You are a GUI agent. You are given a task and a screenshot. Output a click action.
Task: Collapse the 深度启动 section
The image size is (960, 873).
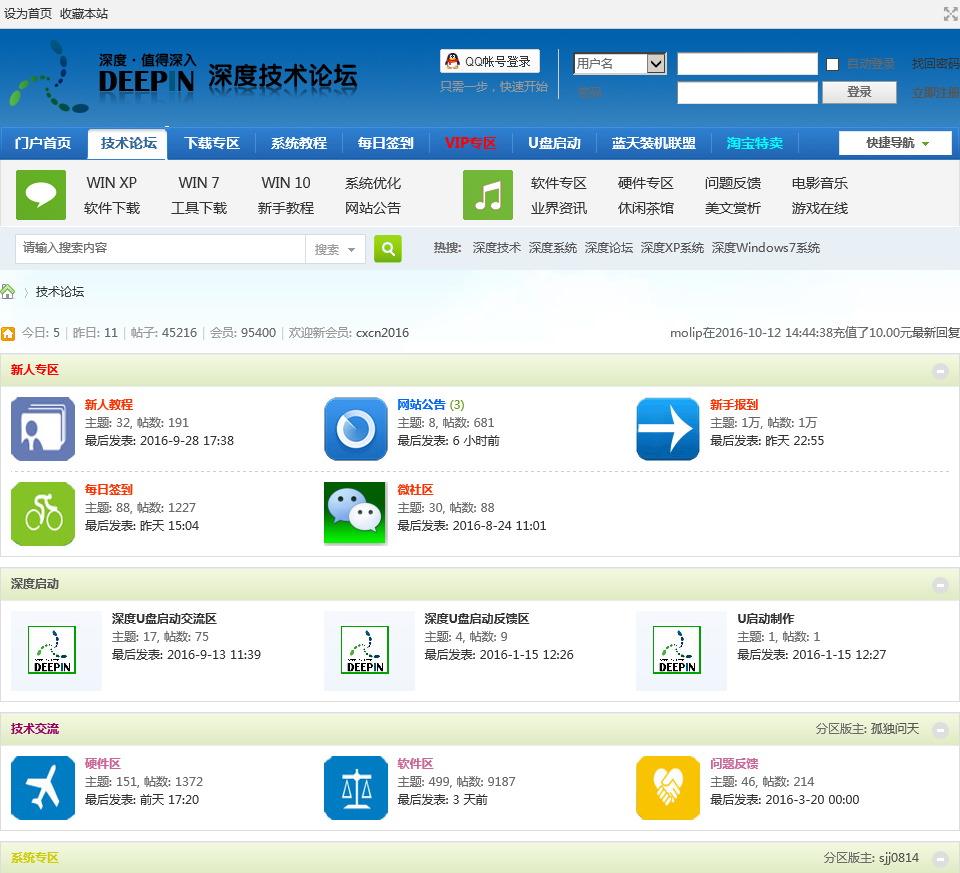(940, 585)
